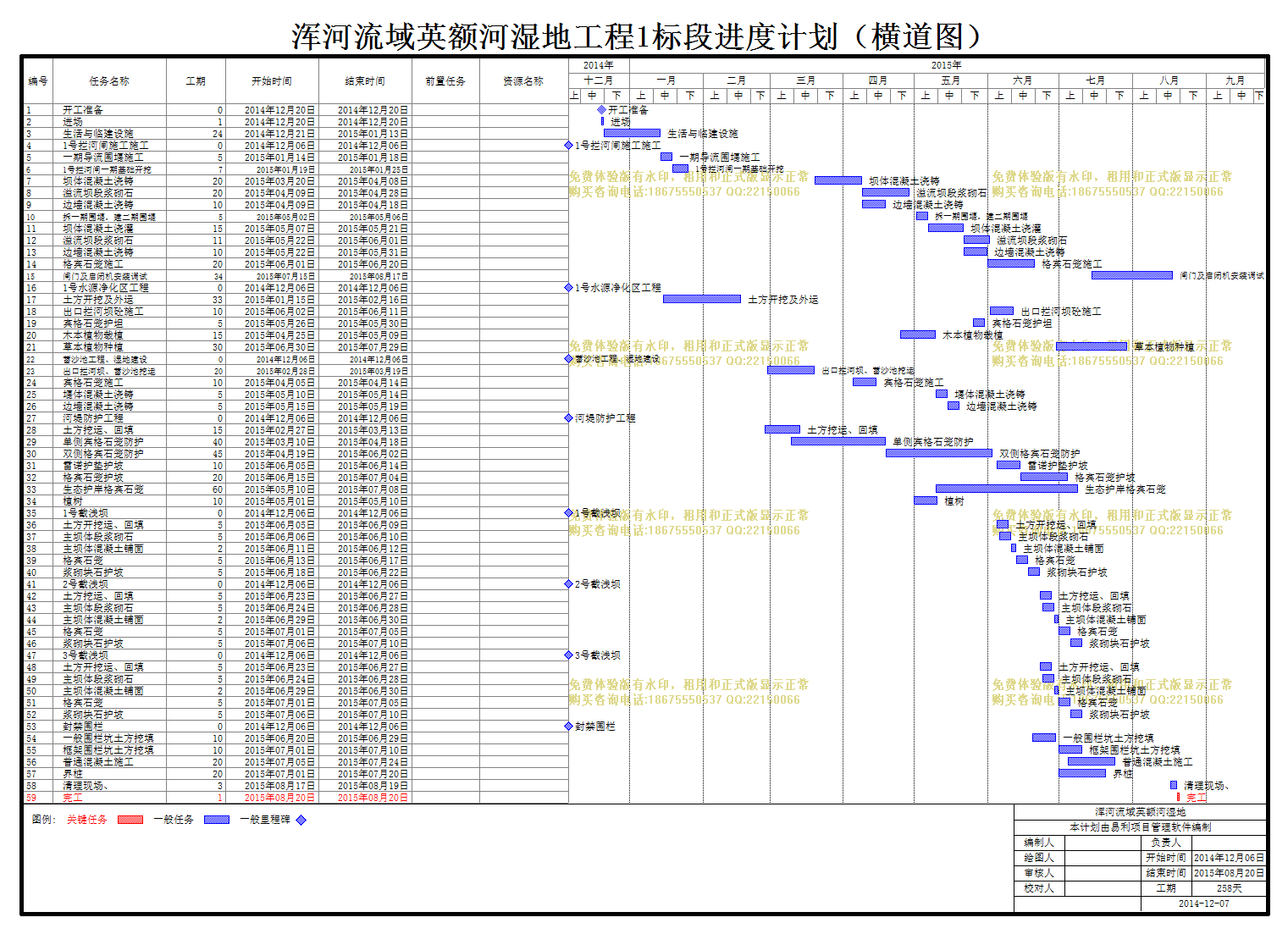Click the 双侧格宾石笼防护 Gantt bar
1288x934 pixels.
pyautogui.click(x=939, y=453)
